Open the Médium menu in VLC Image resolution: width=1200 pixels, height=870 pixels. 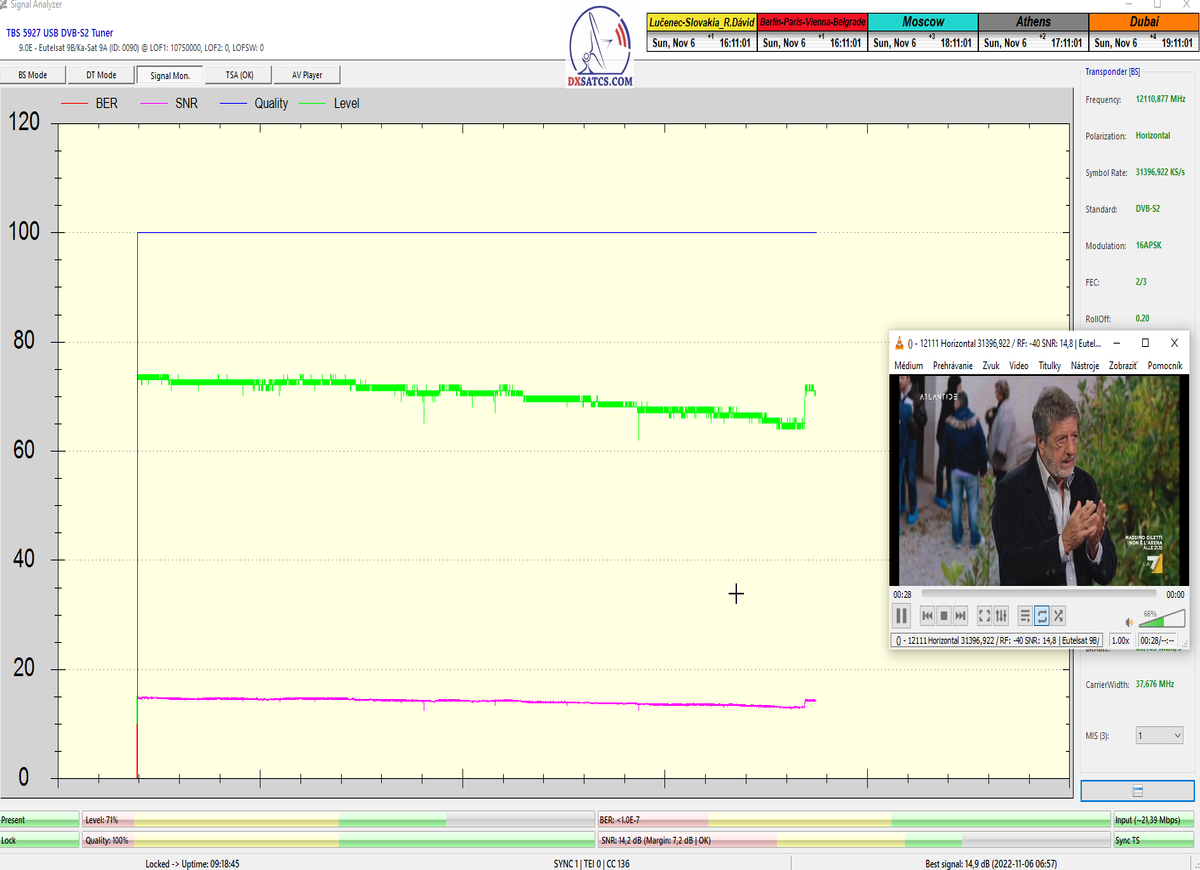click(908, 366)
